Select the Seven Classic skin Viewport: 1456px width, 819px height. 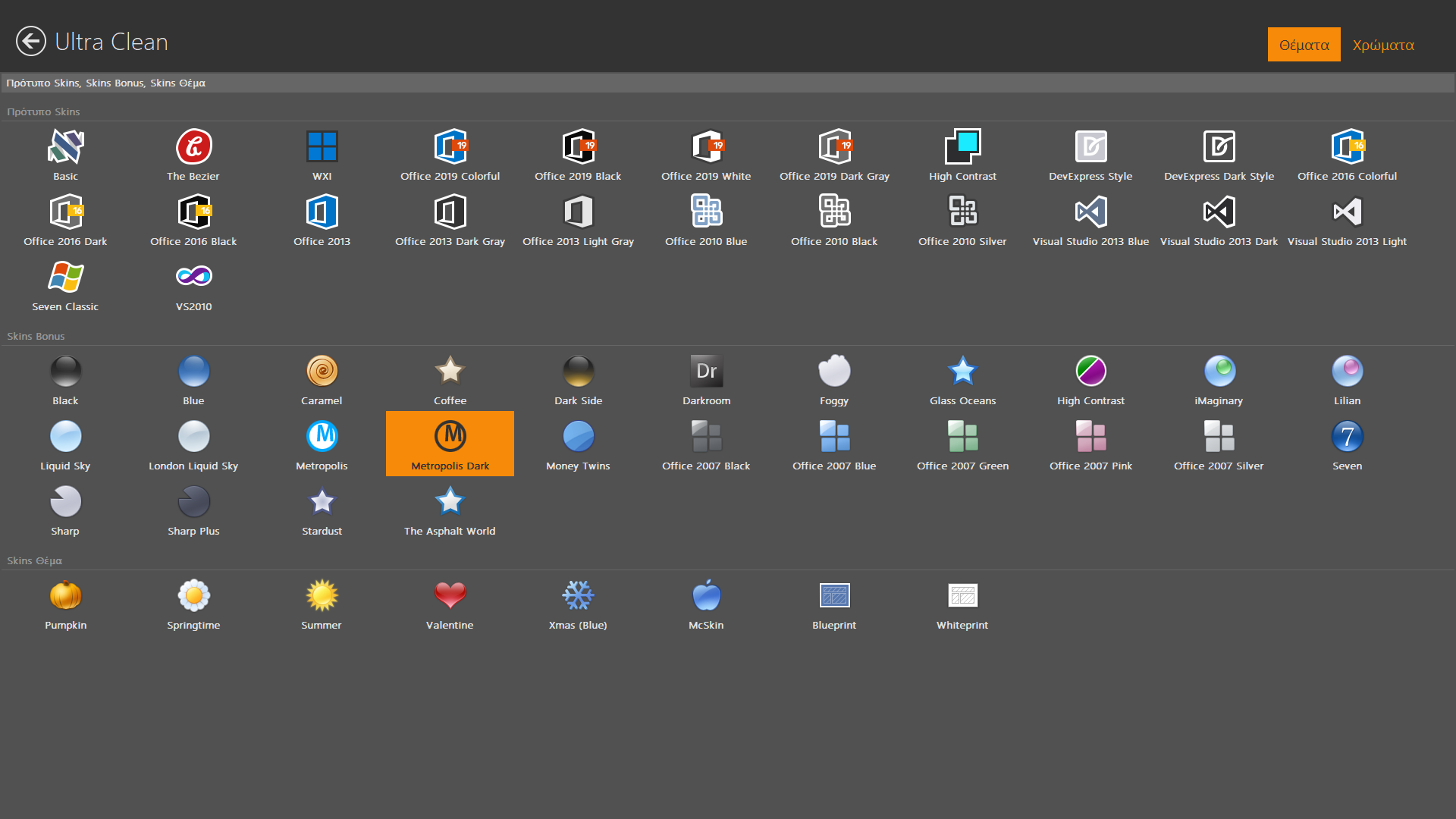click(65, 278)
